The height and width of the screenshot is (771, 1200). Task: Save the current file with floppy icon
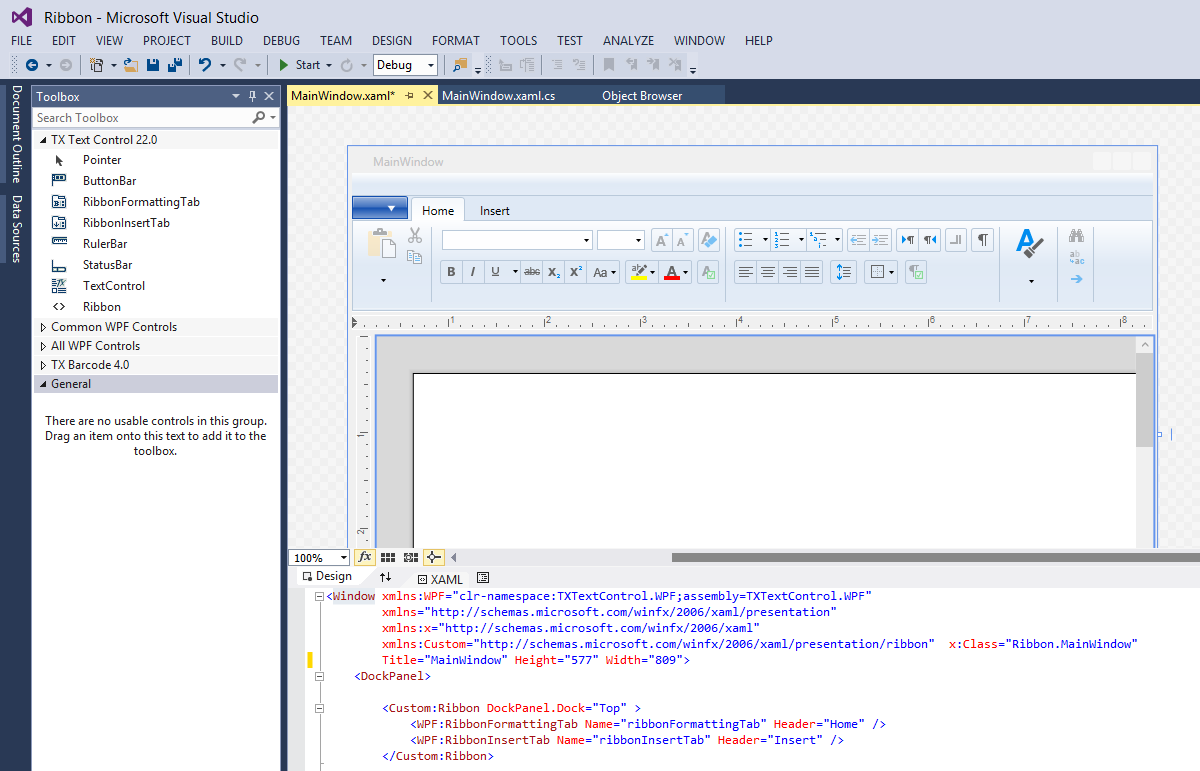click(153, 65)
